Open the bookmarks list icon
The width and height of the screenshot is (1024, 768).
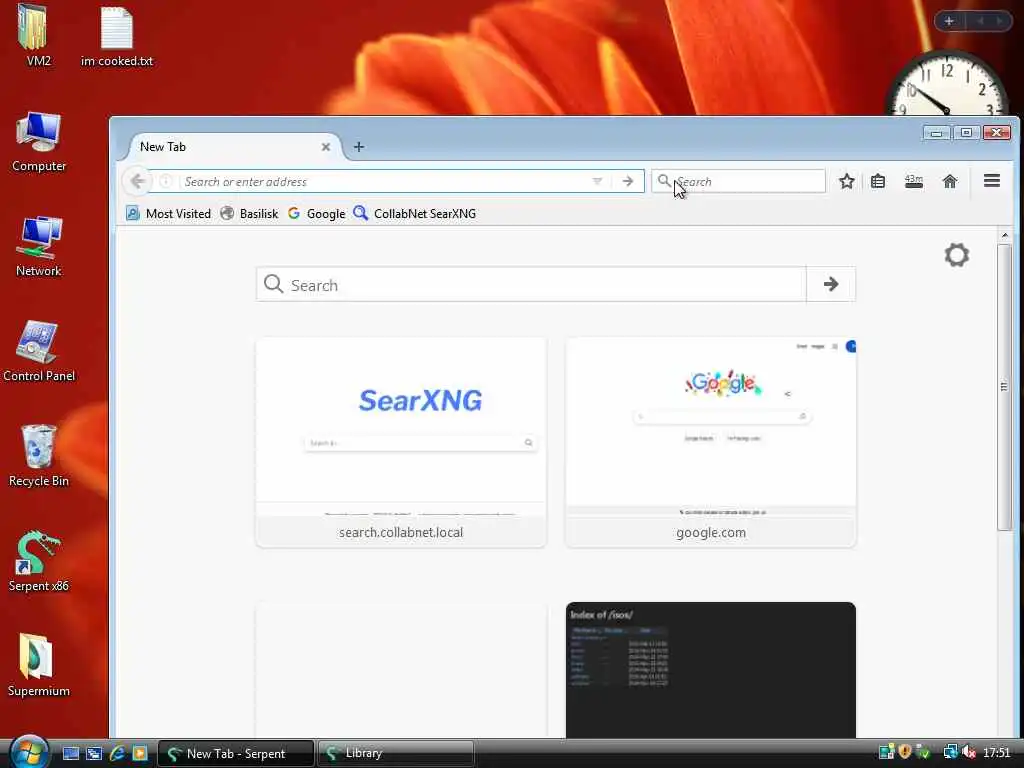tap(878, 181)
